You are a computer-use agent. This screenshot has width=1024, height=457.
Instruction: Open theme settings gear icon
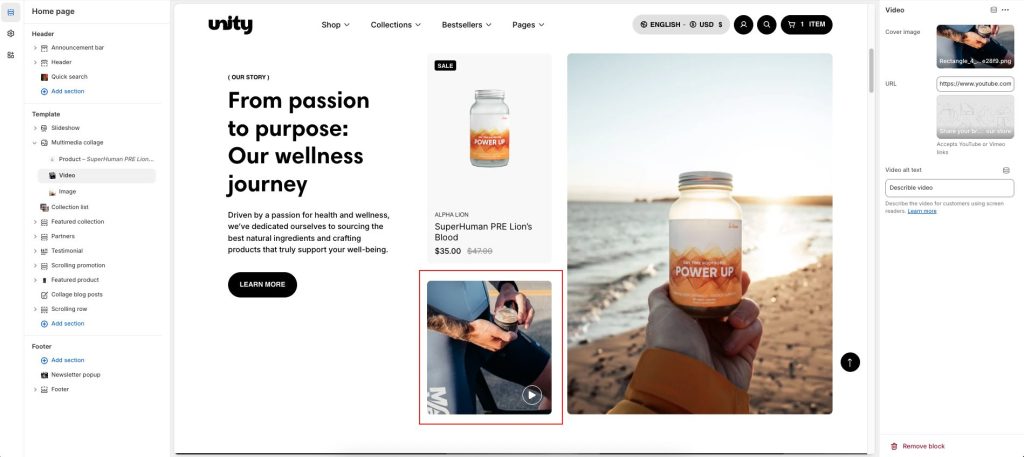10,33
